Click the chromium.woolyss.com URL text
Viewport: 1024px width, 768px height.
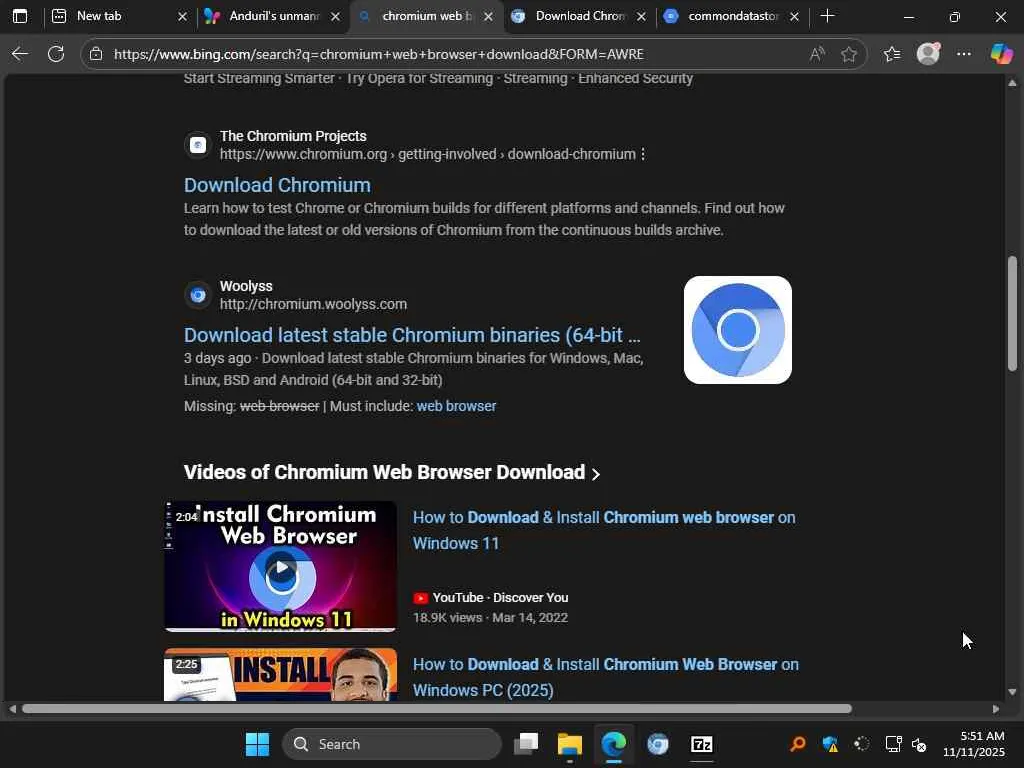pyautogui.click(x=313, y=304)
